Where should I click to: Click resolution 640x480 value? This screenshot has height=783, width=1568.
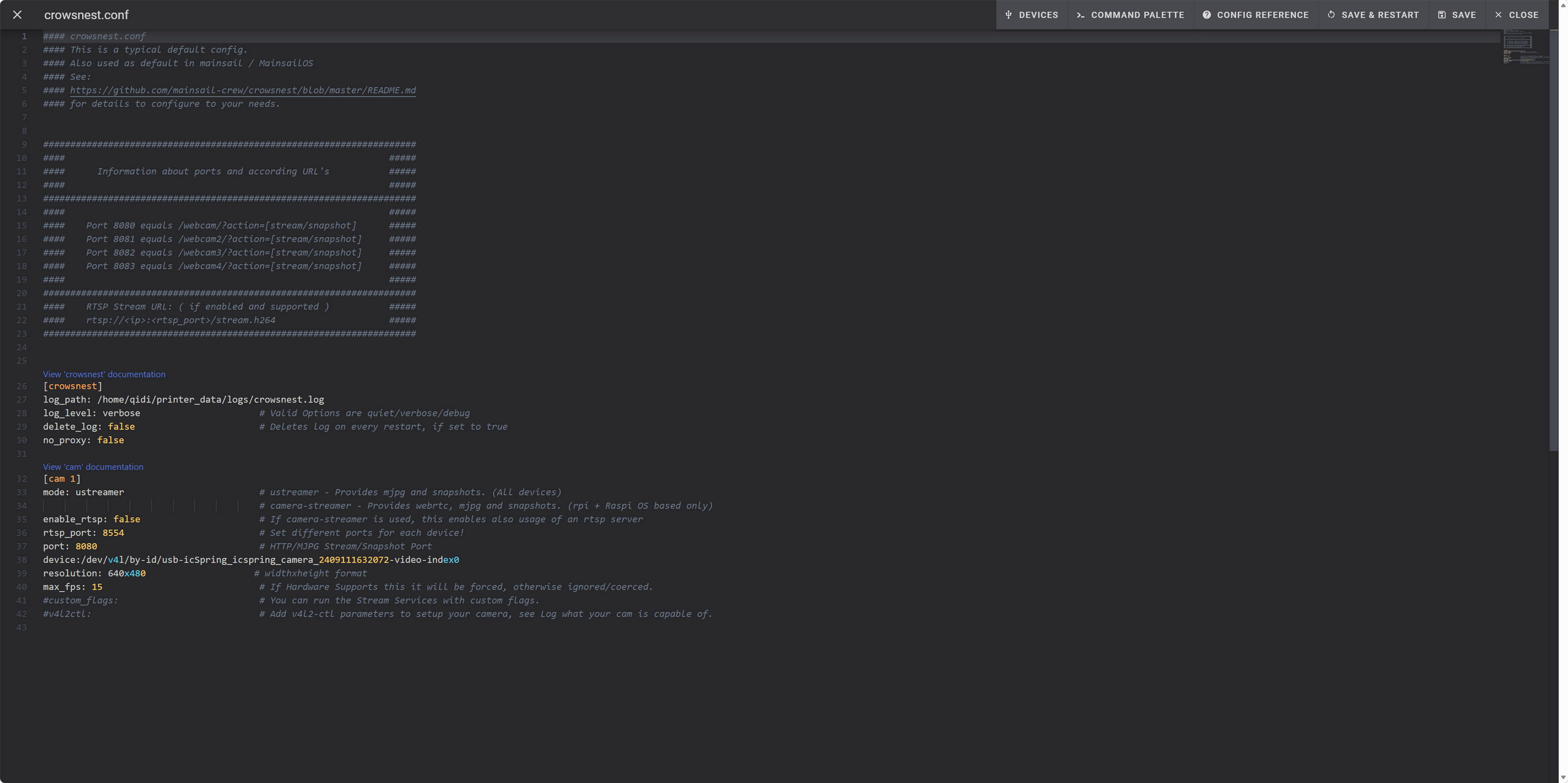(127, 573)
